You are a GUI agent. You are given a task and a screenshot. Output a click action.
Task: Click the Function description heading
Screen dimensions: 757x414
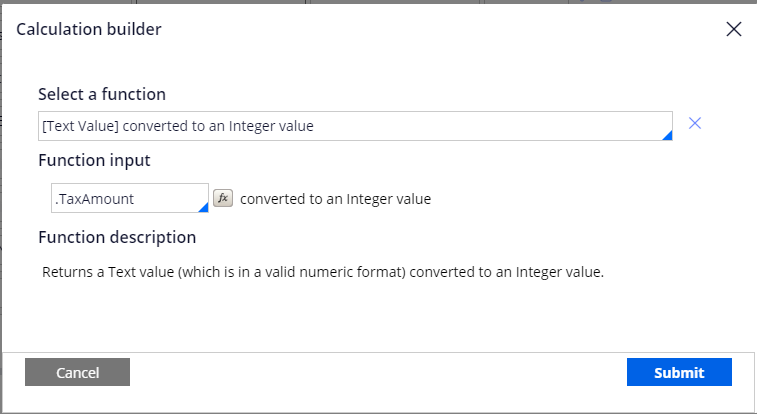click(117, 237)
